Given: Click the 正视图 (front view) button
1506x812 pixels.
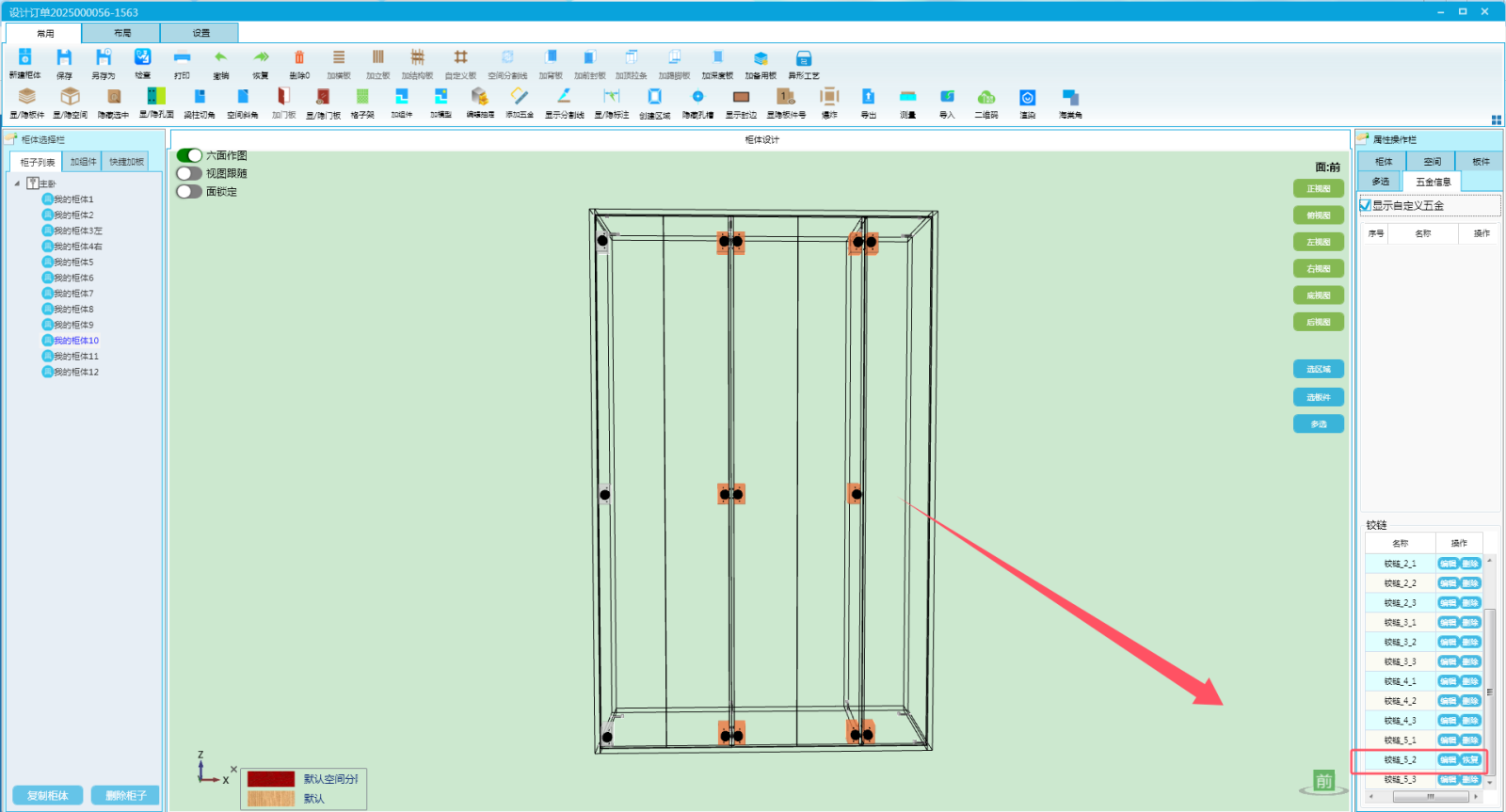Looking at the screenshot, I should (1319, 189).
